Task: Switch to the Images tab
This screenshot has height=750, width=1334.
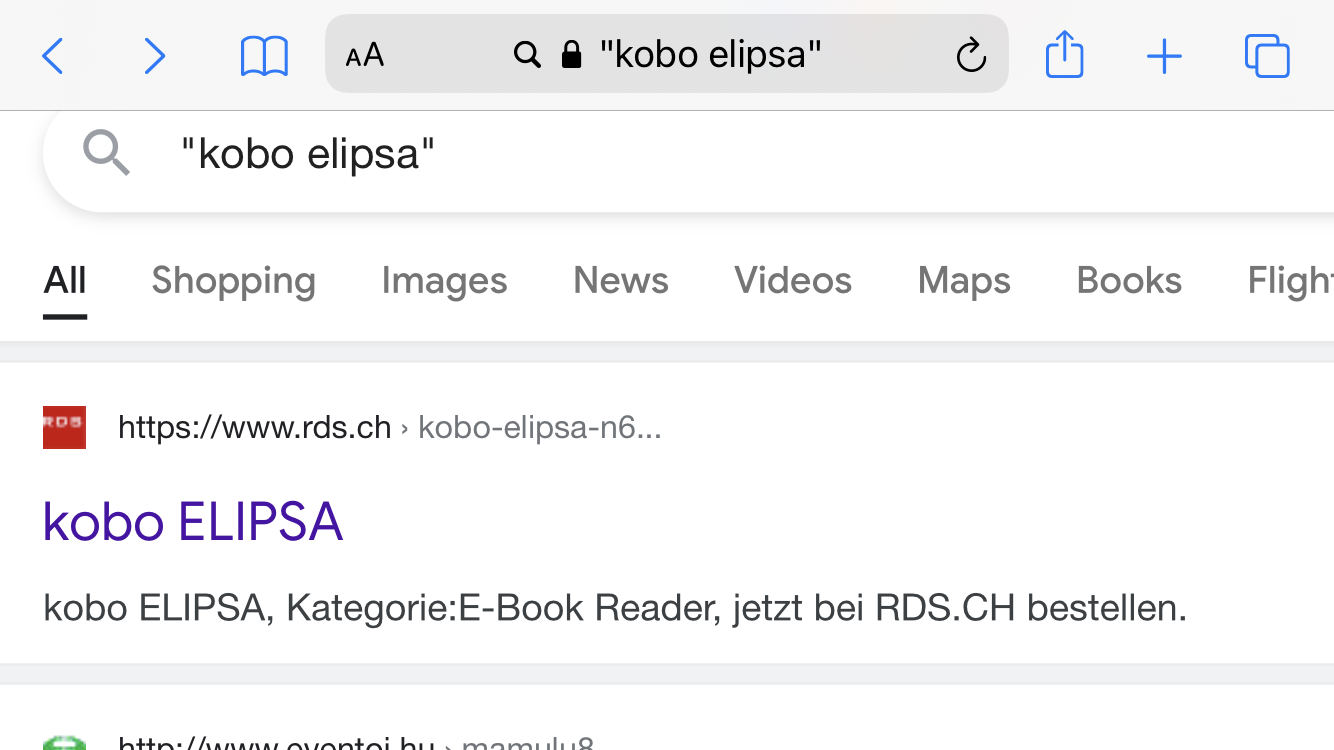Action: coord(444,281)
